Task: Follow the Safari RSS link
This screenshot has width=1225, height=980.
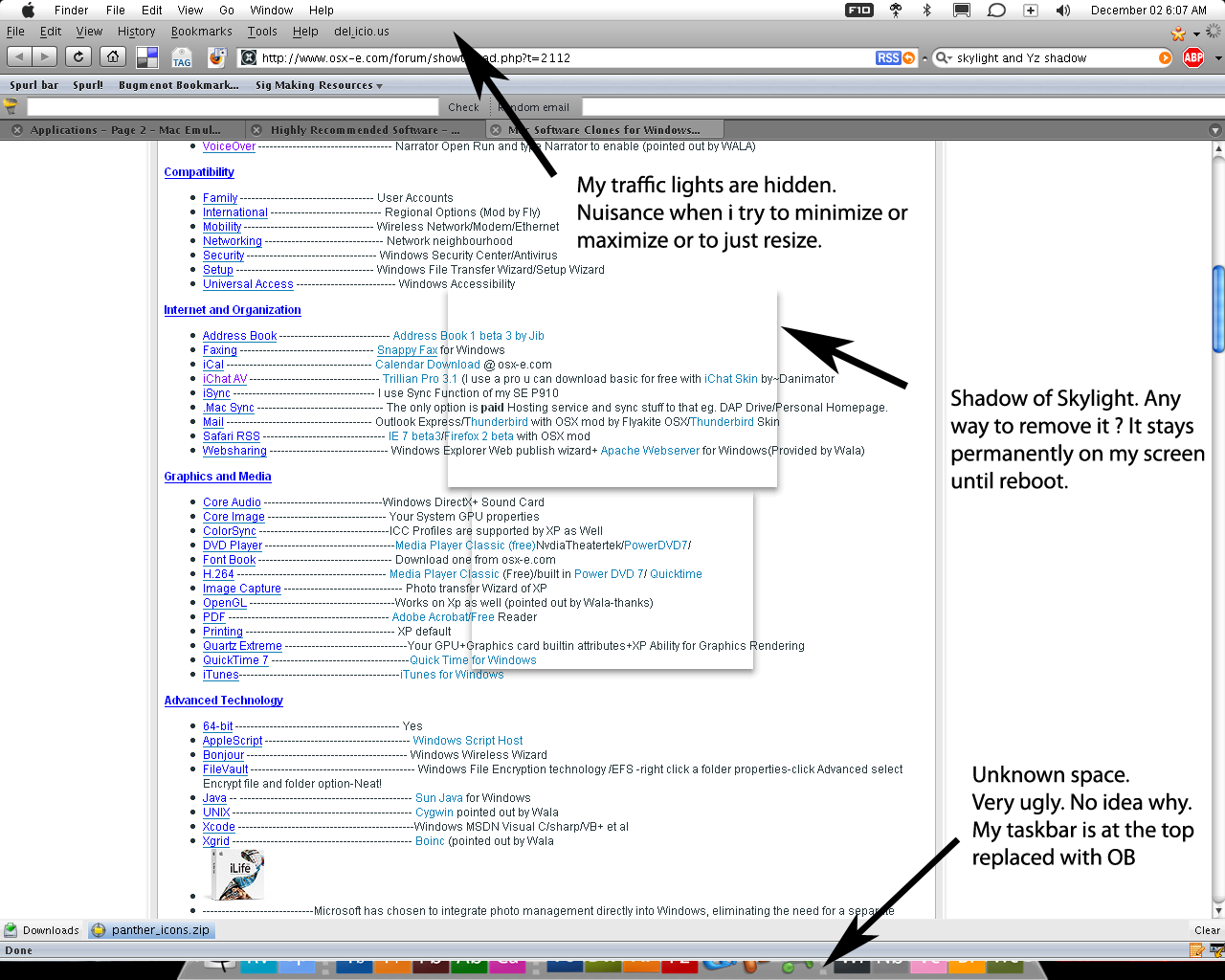Action: click(x=232, y=436)
